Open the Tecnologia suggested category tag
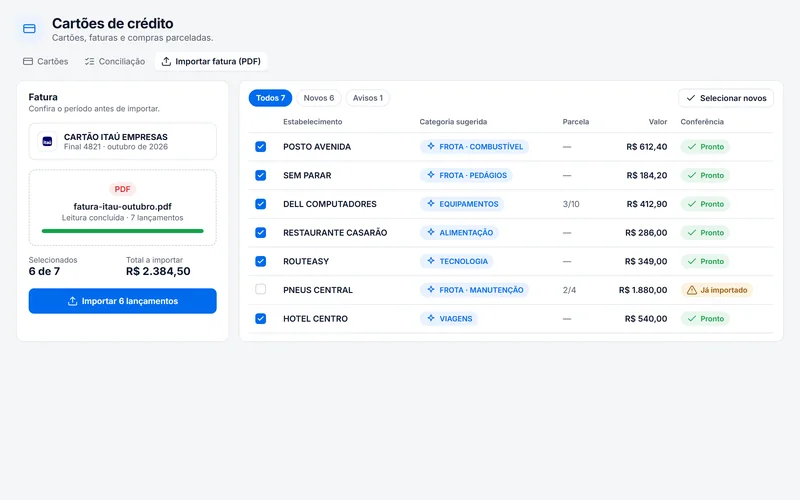This screenshot has width=800, height=500. [x=457, y=261]
